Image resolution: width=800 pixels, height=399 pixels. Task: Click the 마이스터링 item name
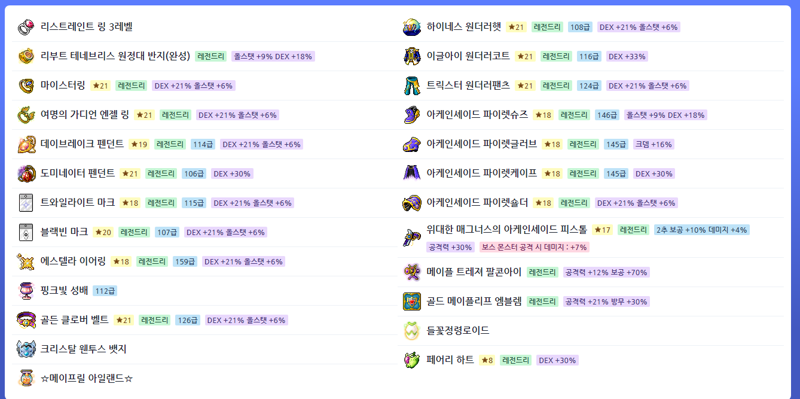point(63,86)
